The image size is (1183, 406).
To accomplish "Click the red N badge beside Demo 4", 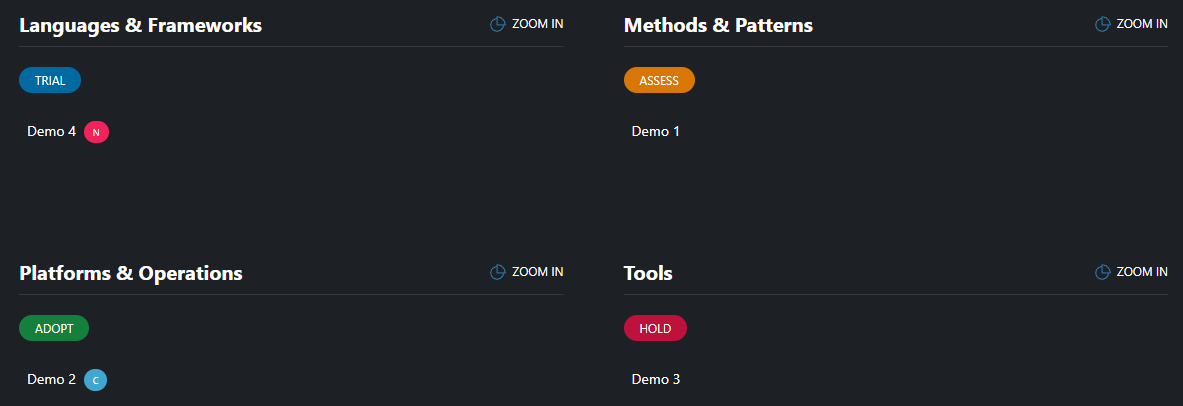I will (x=96, y=131).
